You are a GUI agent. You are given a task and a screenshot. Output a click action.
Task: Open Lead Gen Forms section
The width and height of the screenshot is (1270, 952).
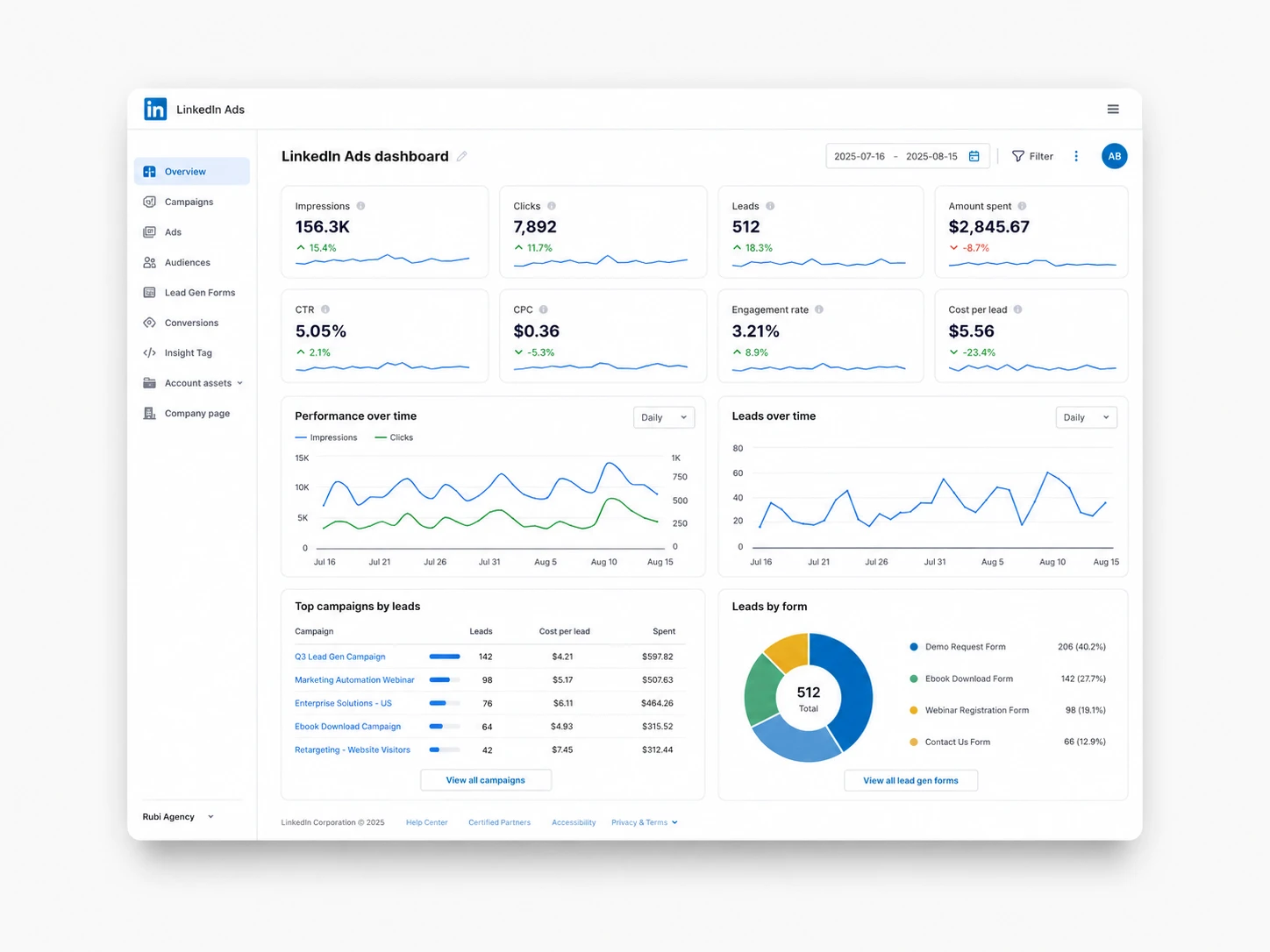[200, 293]
